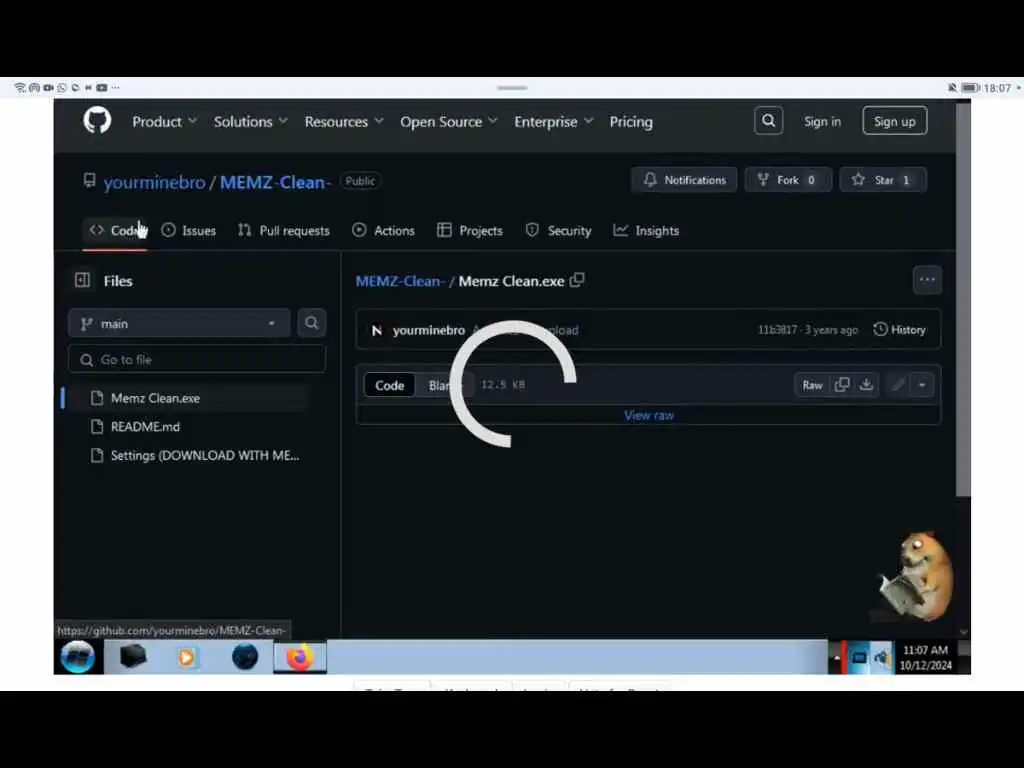Expand the Product menu
1024x768 pixels.
point(164,121)
